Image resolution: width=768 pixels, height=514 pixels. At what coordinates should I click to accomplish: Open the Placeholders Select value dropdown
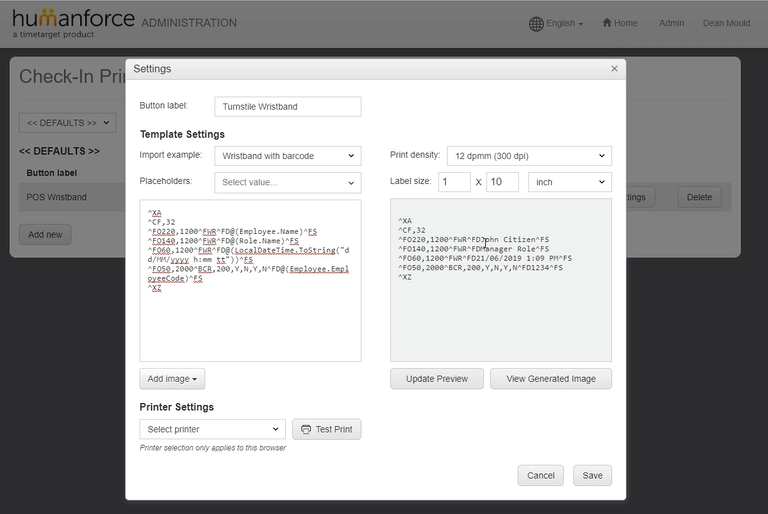tap(288, 182)
